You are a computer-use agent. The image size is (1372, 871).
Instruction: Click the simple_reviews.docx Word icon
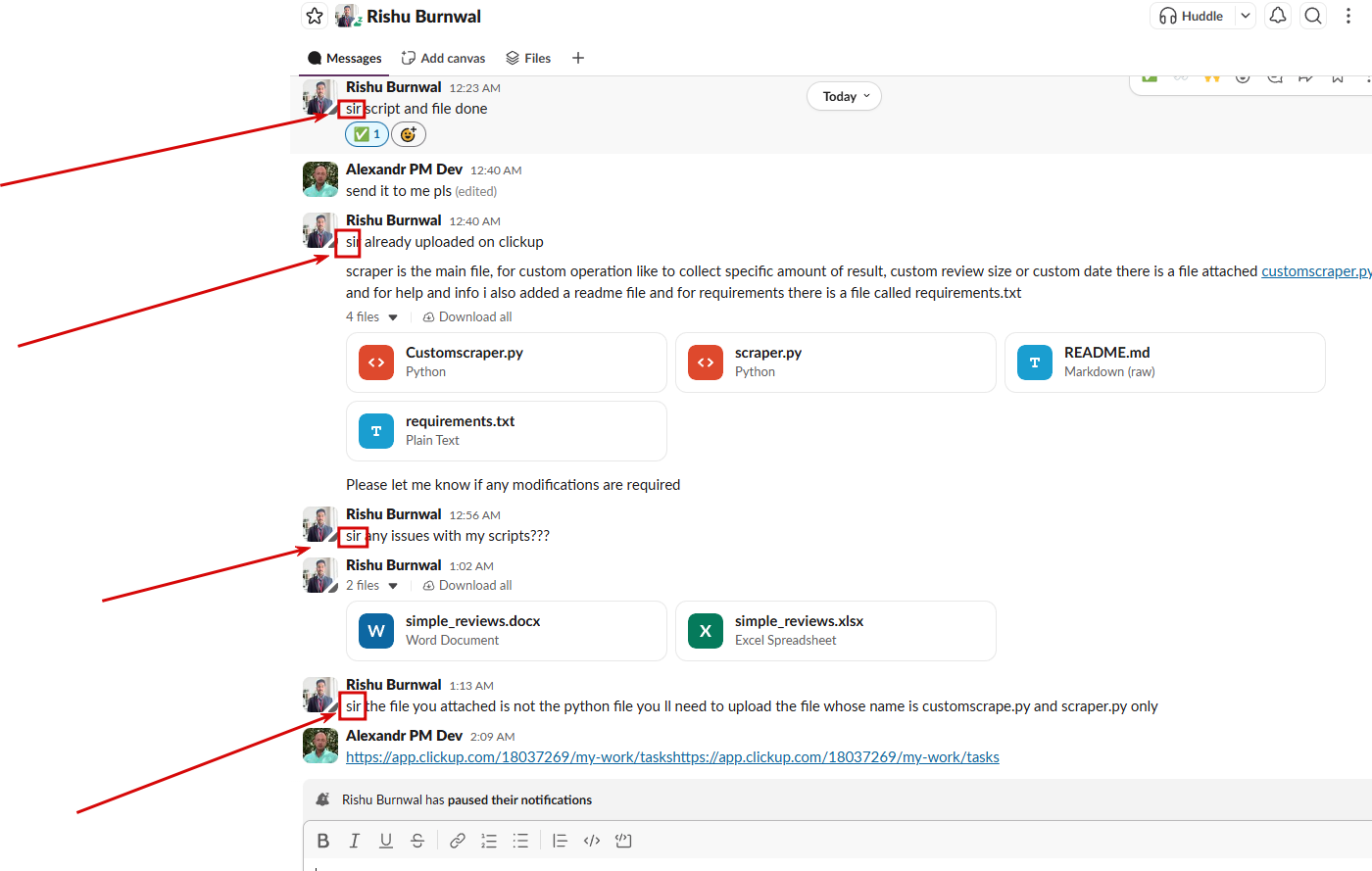click(376, 631)
